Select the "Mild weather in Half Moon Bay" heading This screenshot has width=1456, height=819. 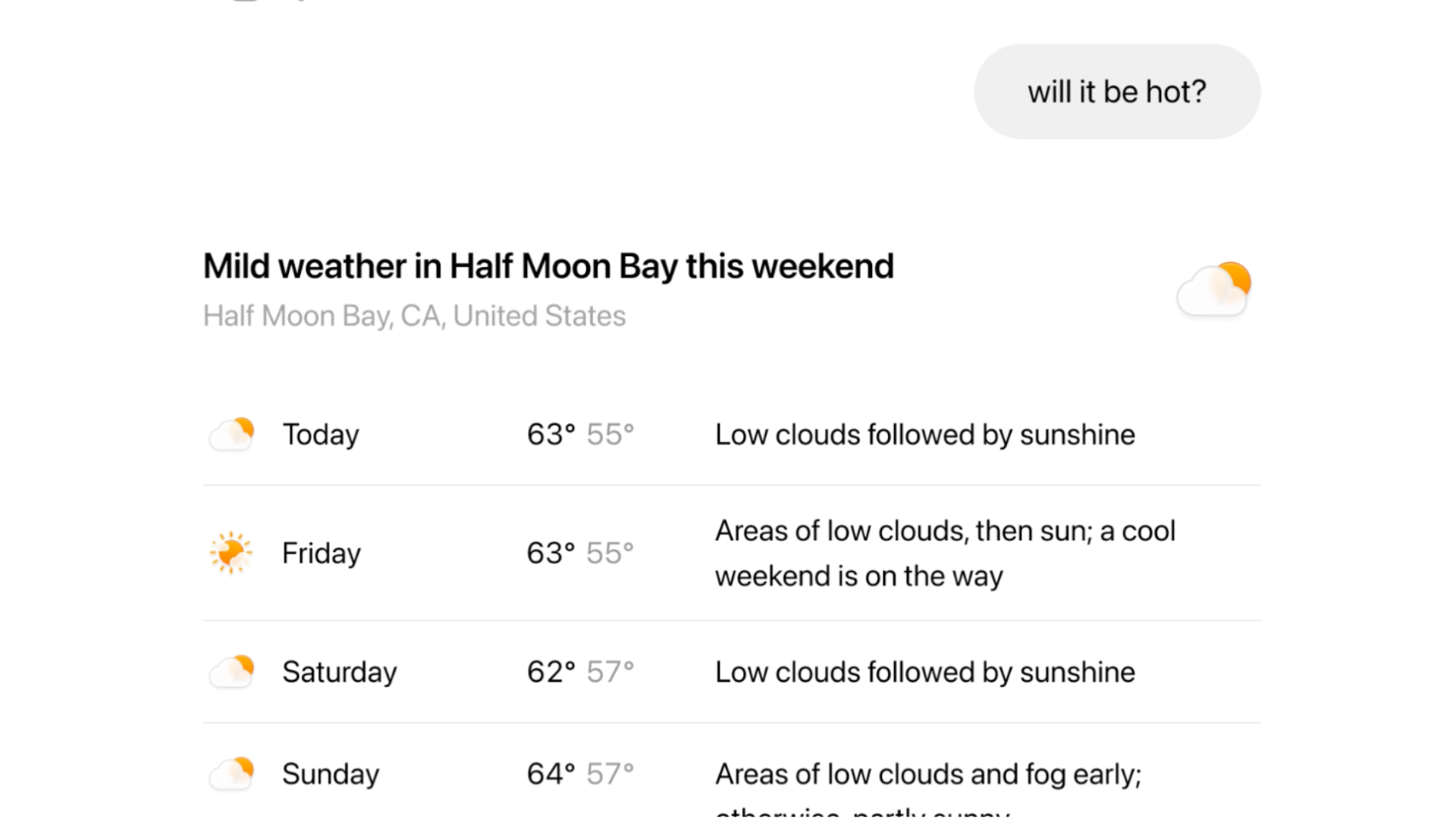pos(548,266)
